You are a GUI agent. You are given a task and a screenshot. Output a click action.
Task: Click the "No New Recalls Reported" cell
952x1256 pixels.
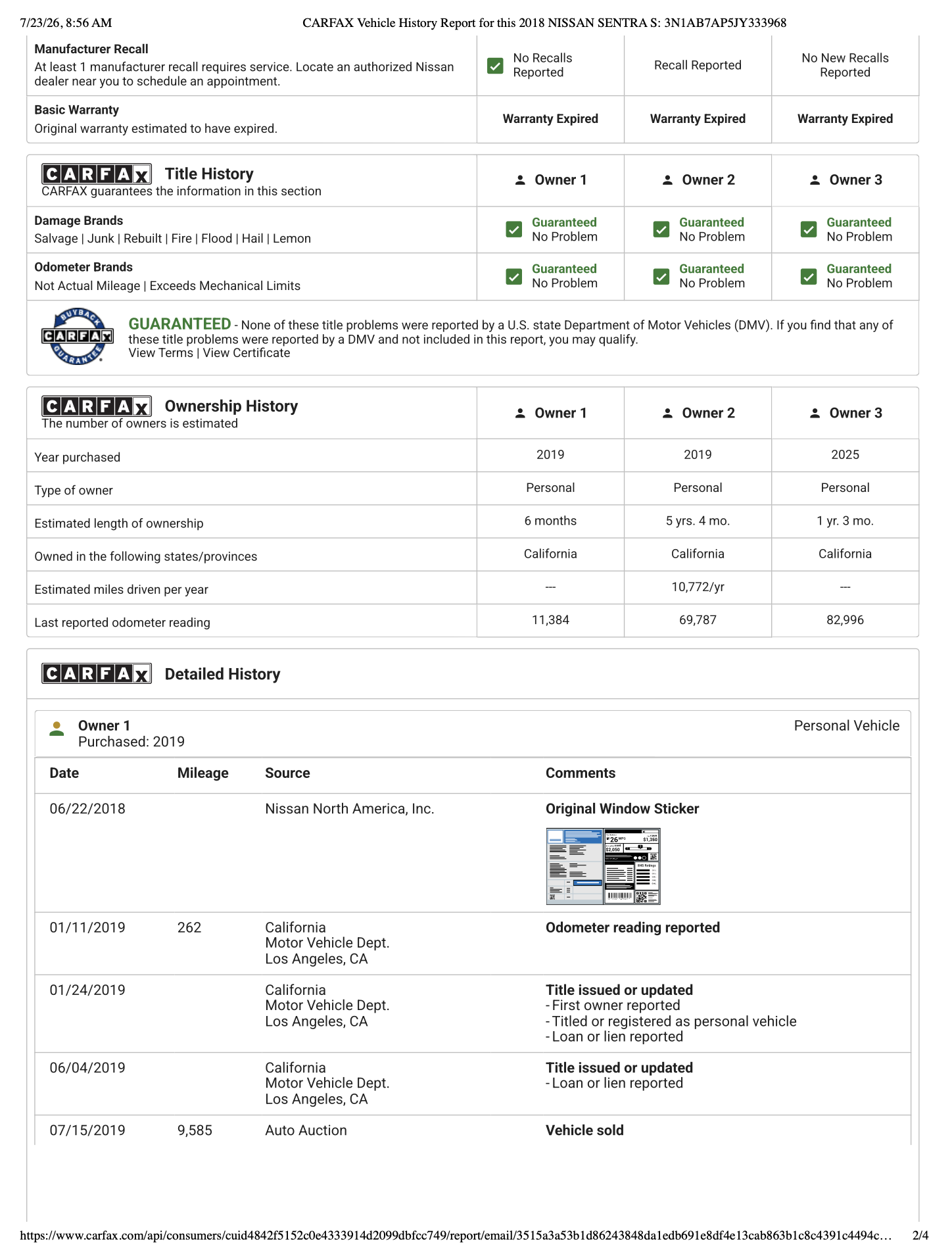845,65
